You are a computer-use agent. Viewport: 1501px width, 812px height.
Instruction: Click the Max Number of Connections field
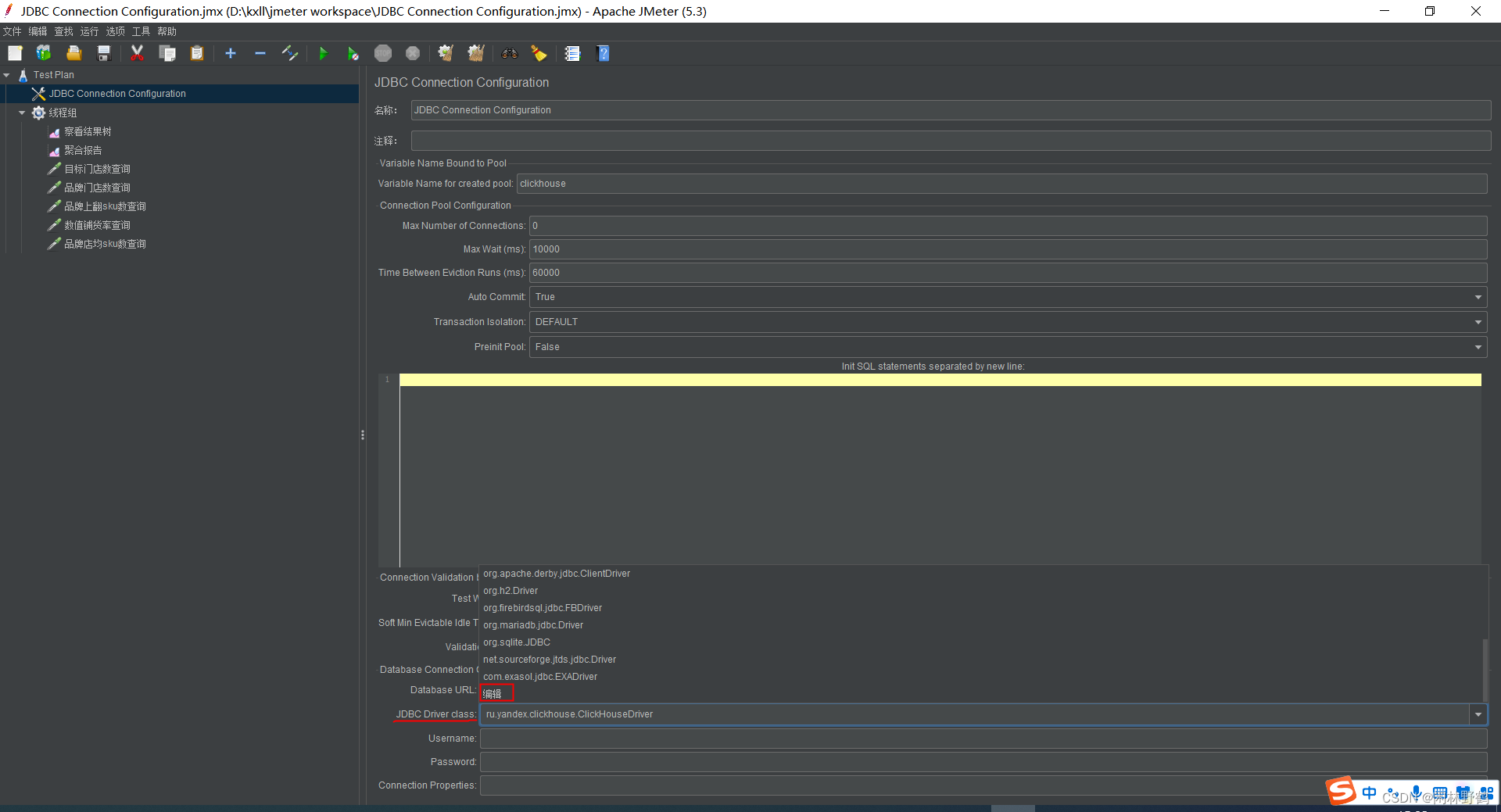1008,226
